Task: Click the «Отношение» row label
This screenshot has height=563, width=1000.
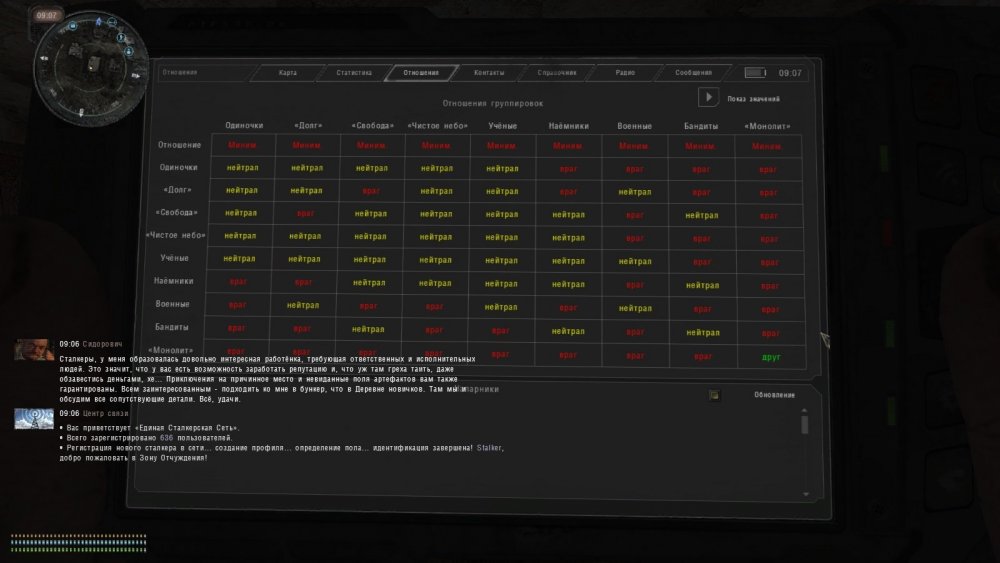Action: point(179,145)
